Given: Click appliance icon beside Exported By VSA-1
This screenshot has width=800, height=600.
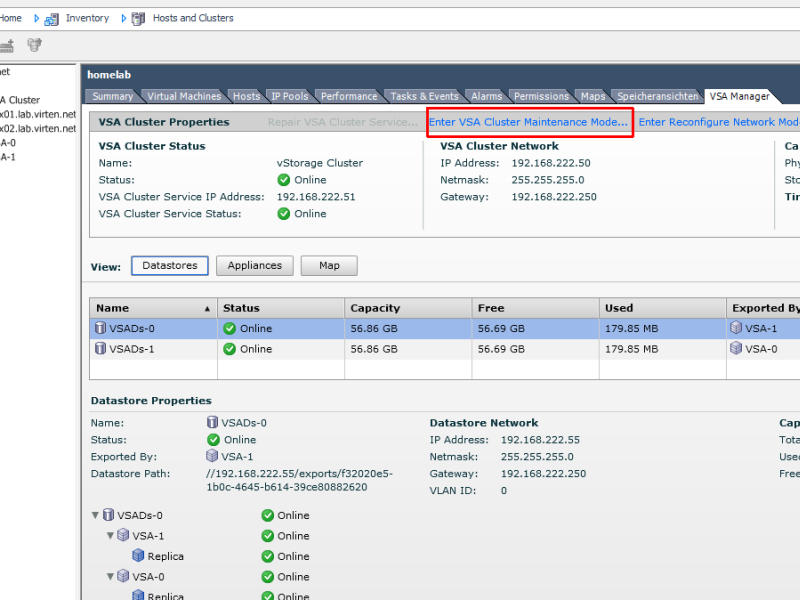Looking at the screenshot, I should tap(212, 455).
